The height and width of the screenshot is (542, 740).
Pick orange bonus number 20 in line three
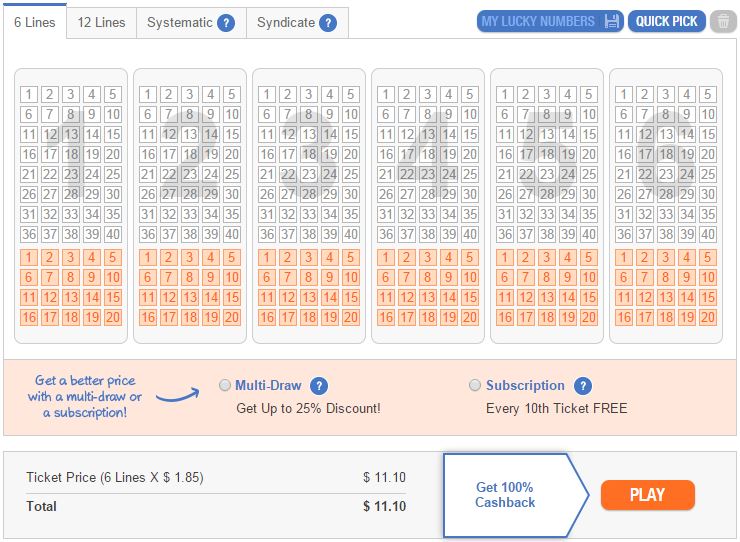tap(351, 317)
